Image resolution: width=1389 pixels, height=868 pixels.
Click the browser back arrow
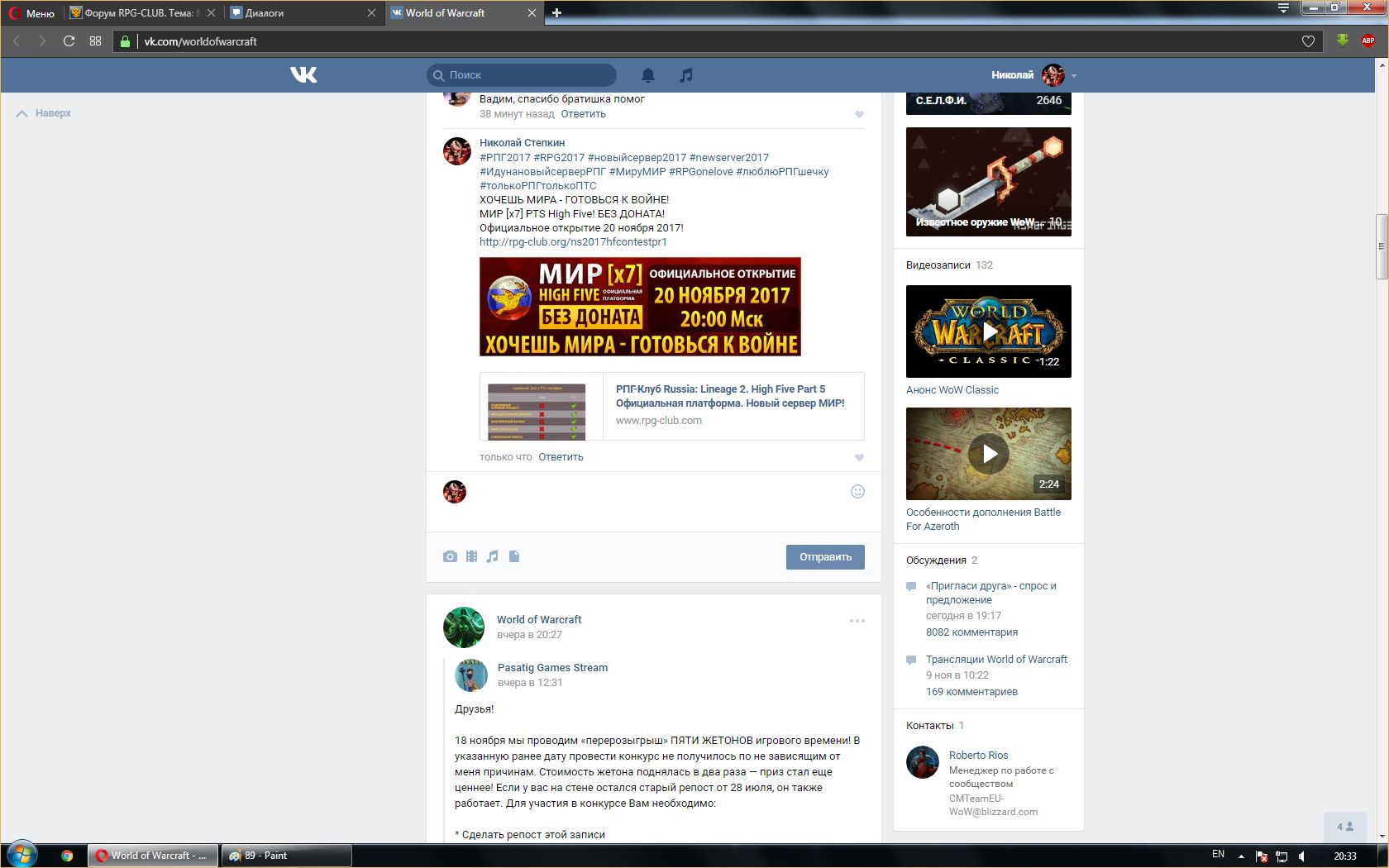point(17,41)
